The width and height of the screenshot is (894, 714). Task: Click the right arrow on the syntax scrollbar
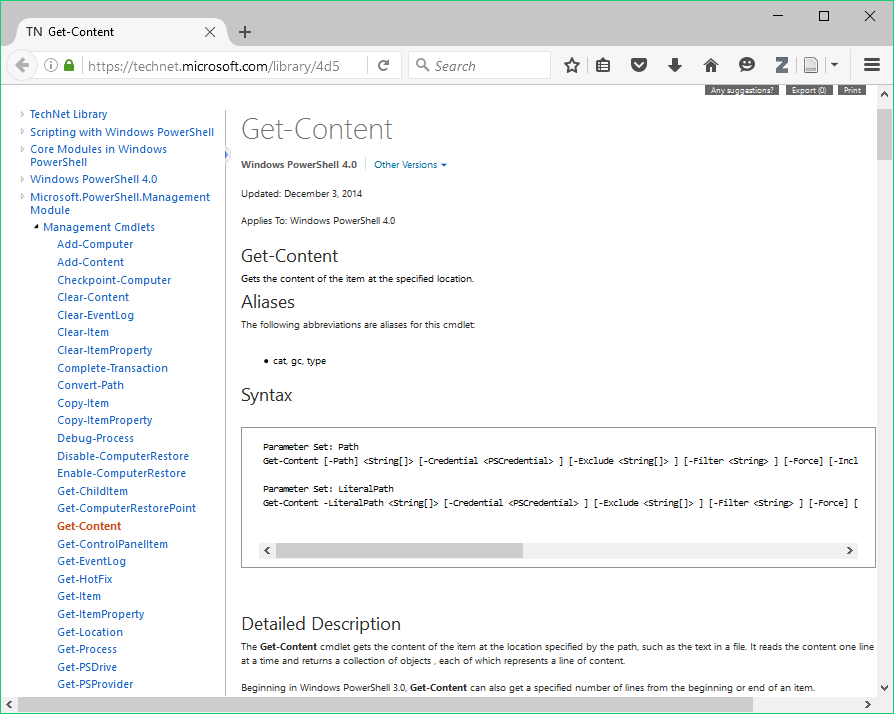coord(849,550)
